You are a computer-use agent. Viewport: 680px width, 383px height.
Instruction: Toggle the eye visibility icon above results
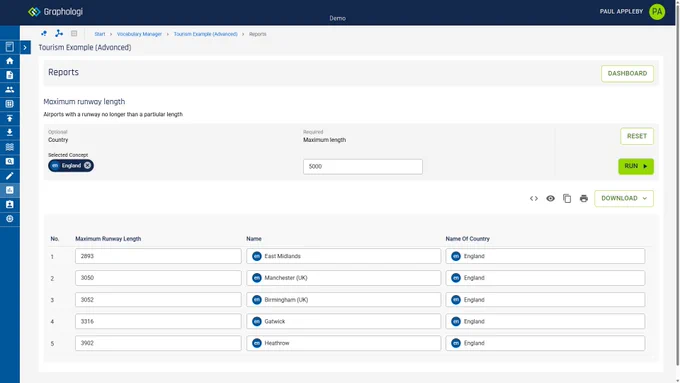(x=550, y=198)
